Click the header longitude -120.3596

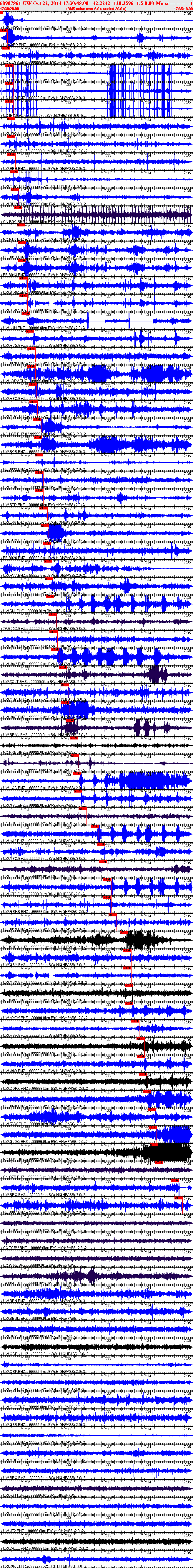pyautogui.click(x=123, y=3)
